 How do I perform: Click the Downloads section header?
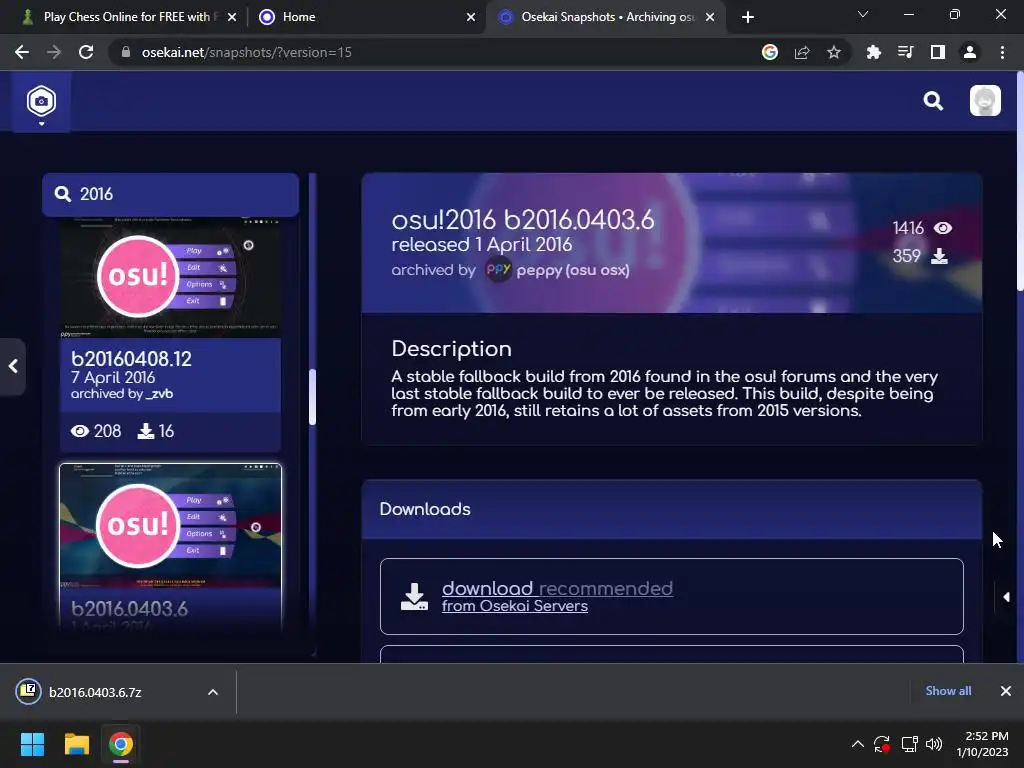click(x=671, y=509)
